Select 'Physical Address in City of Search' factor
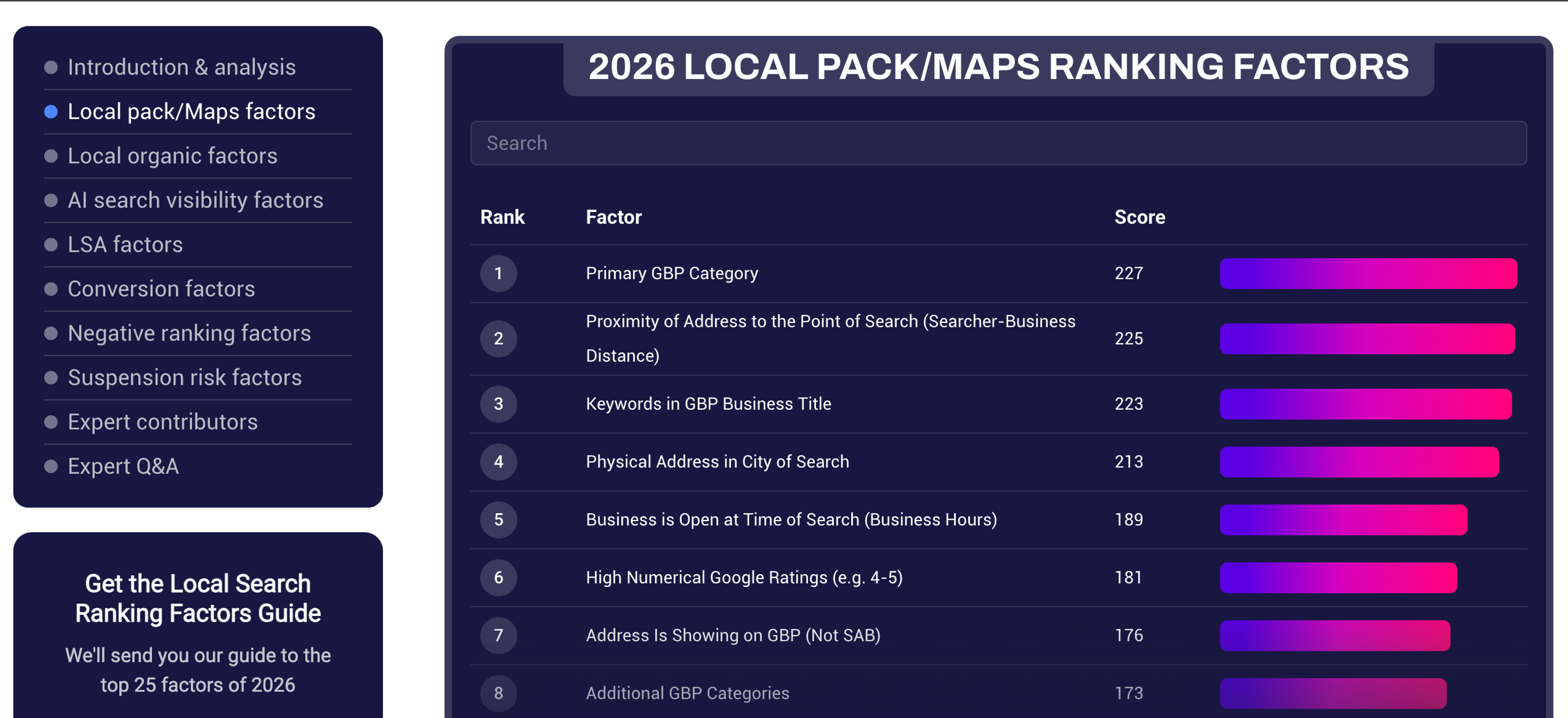 coord(717,462)
